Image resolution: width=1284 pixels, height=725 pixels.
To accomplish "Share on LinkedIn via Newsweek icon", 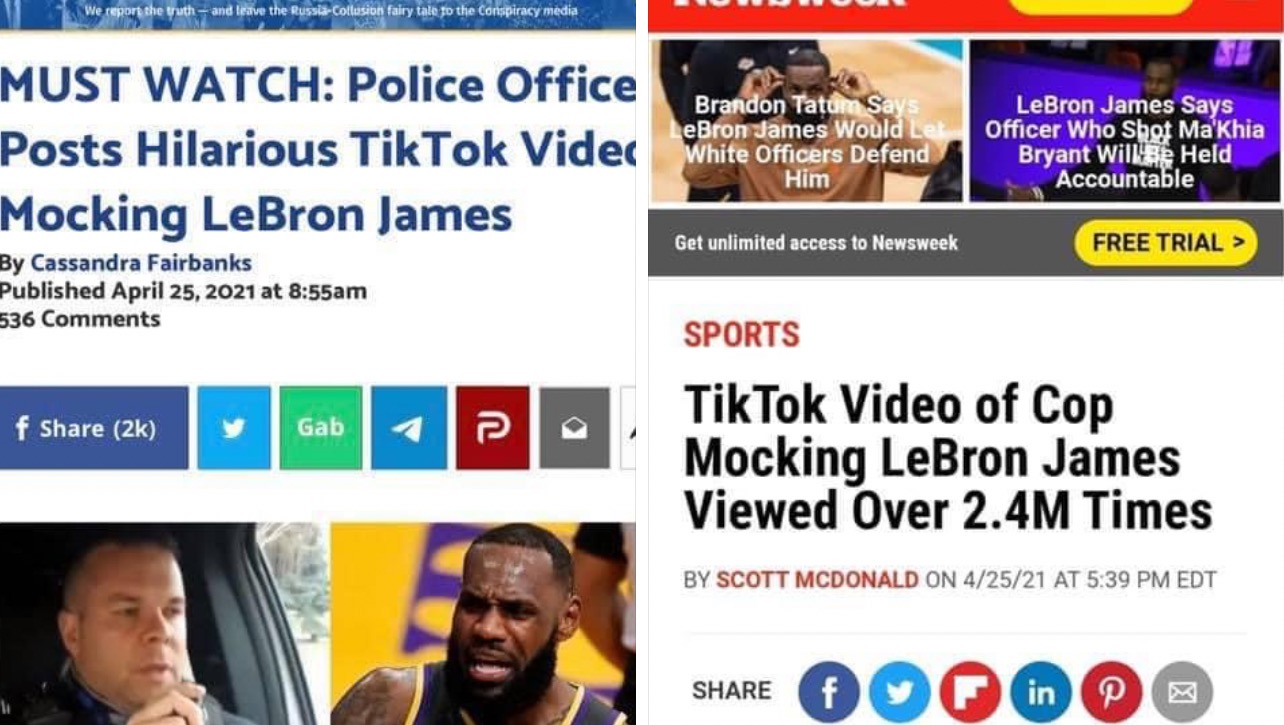I will coord(1041,691).
